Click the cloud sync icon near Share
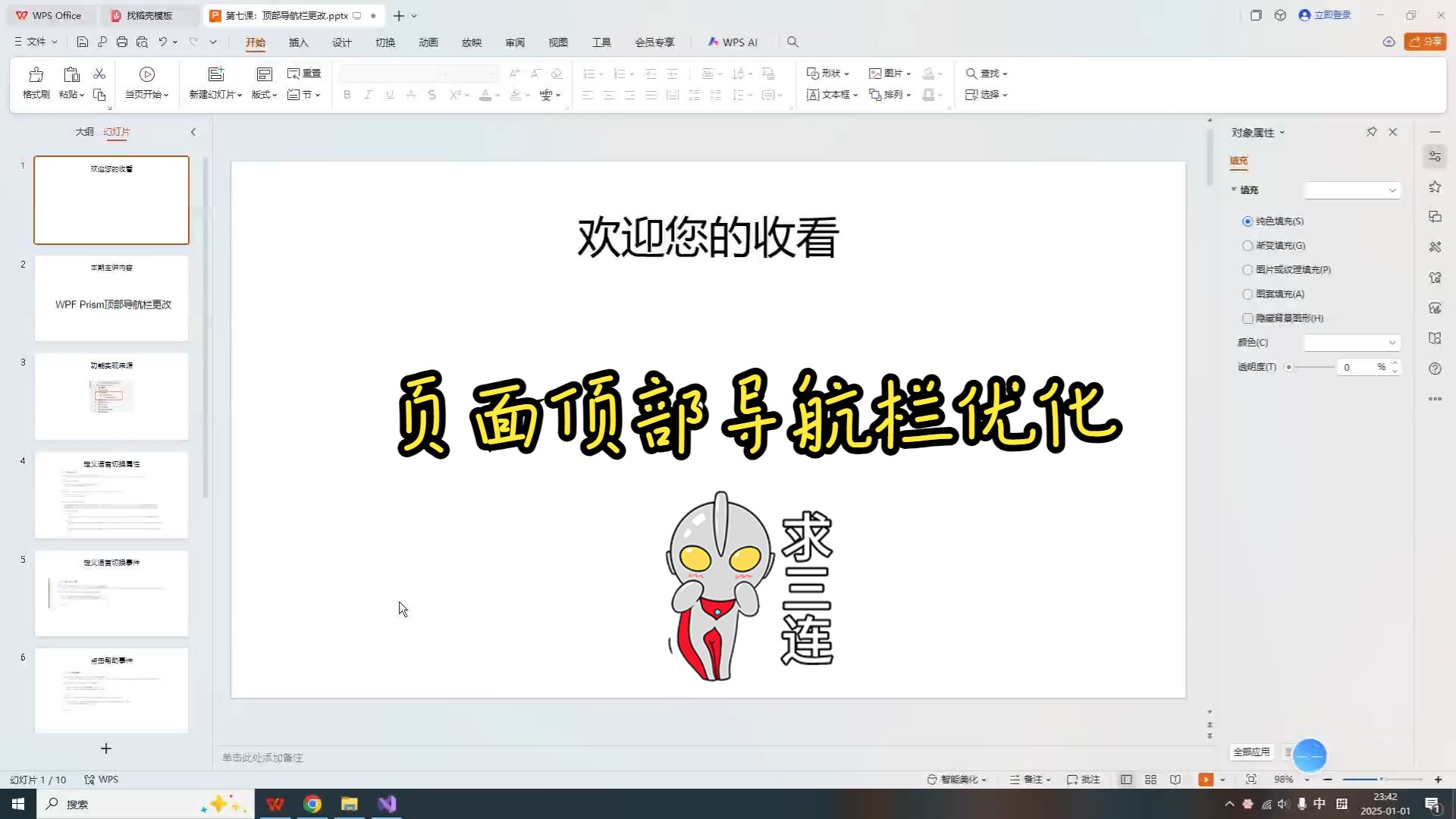 [1389, 42]
